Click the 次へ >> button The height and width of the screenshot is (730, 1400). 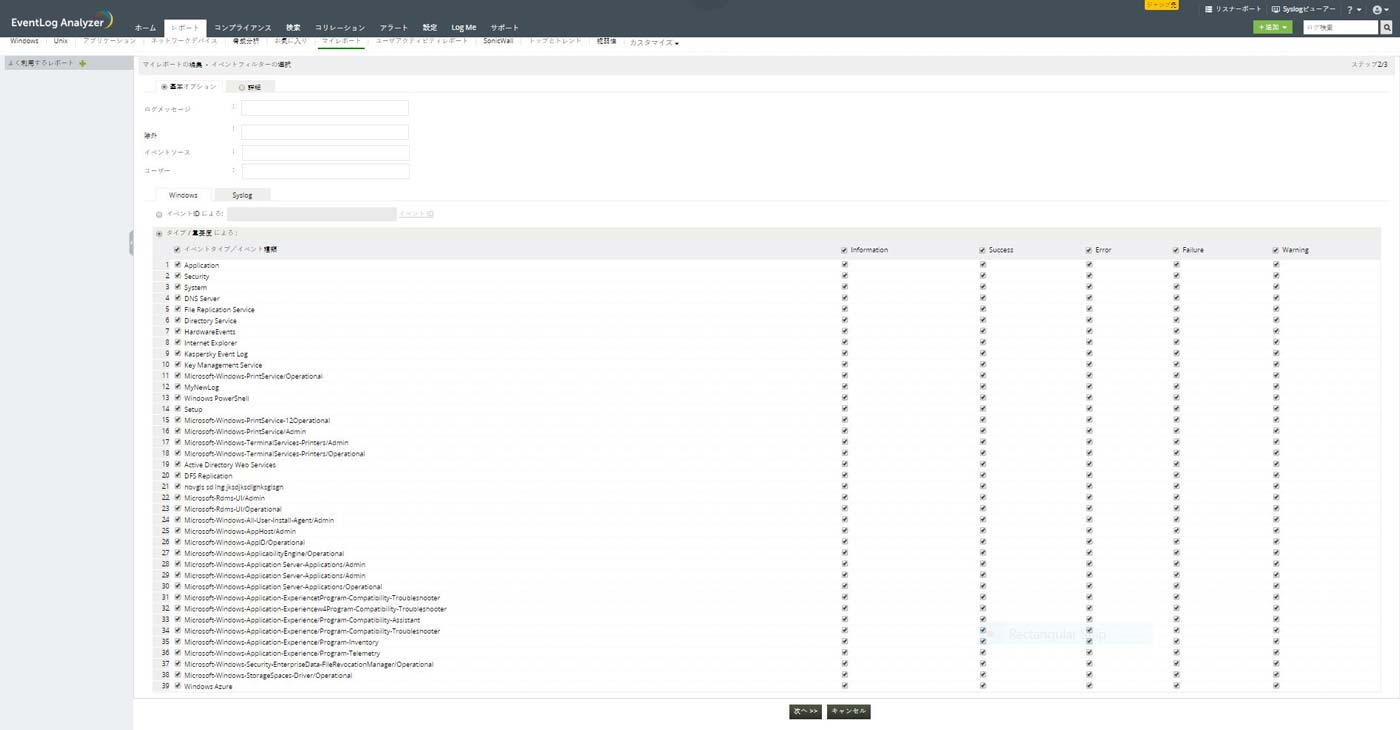pyautogui.click(x=805, y=711)
